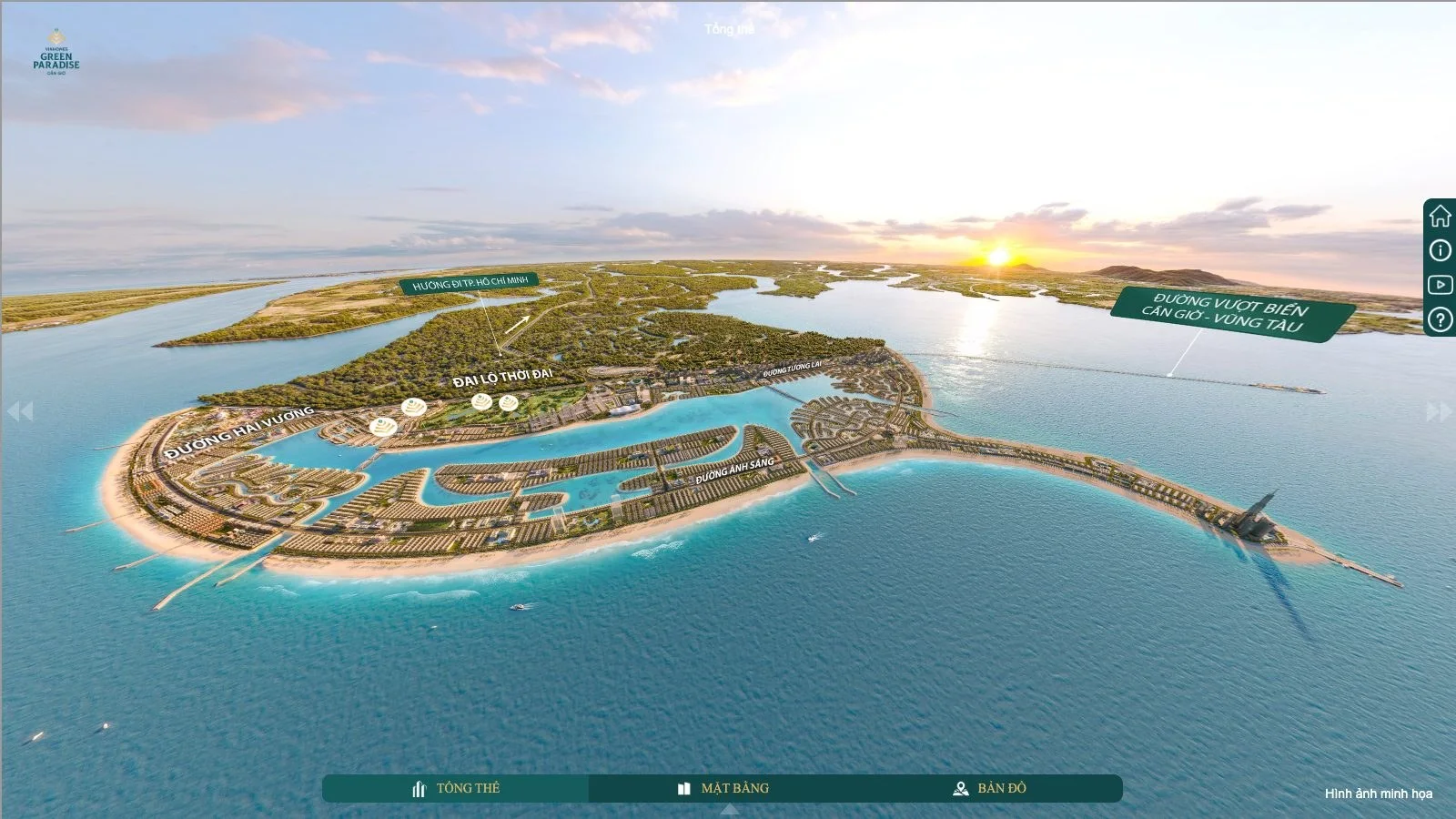The height and width of the screenshot is (819, 1456).
Task: Click the third hotspot from the left
Action: click(x=481, y=401)
